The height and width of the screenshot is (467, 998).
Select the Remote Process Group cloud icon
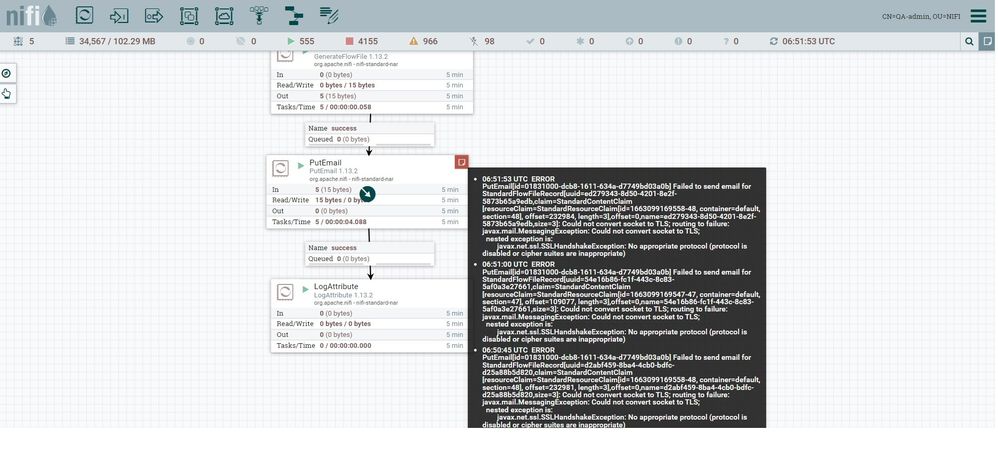(x=224, y=15)
